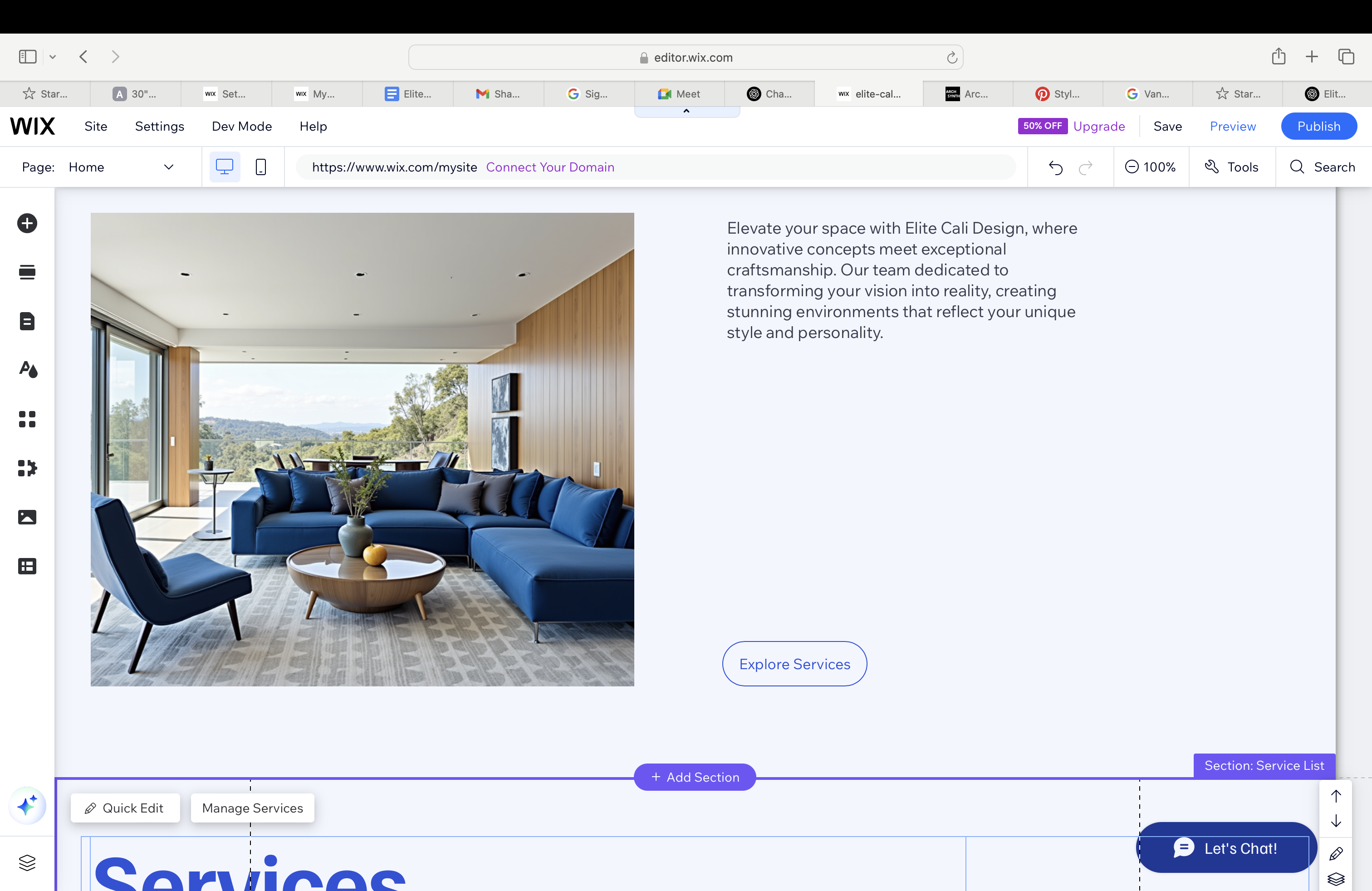Click the Wix logo
Viewport: 1372px width, 891px height.
[32, 126]
